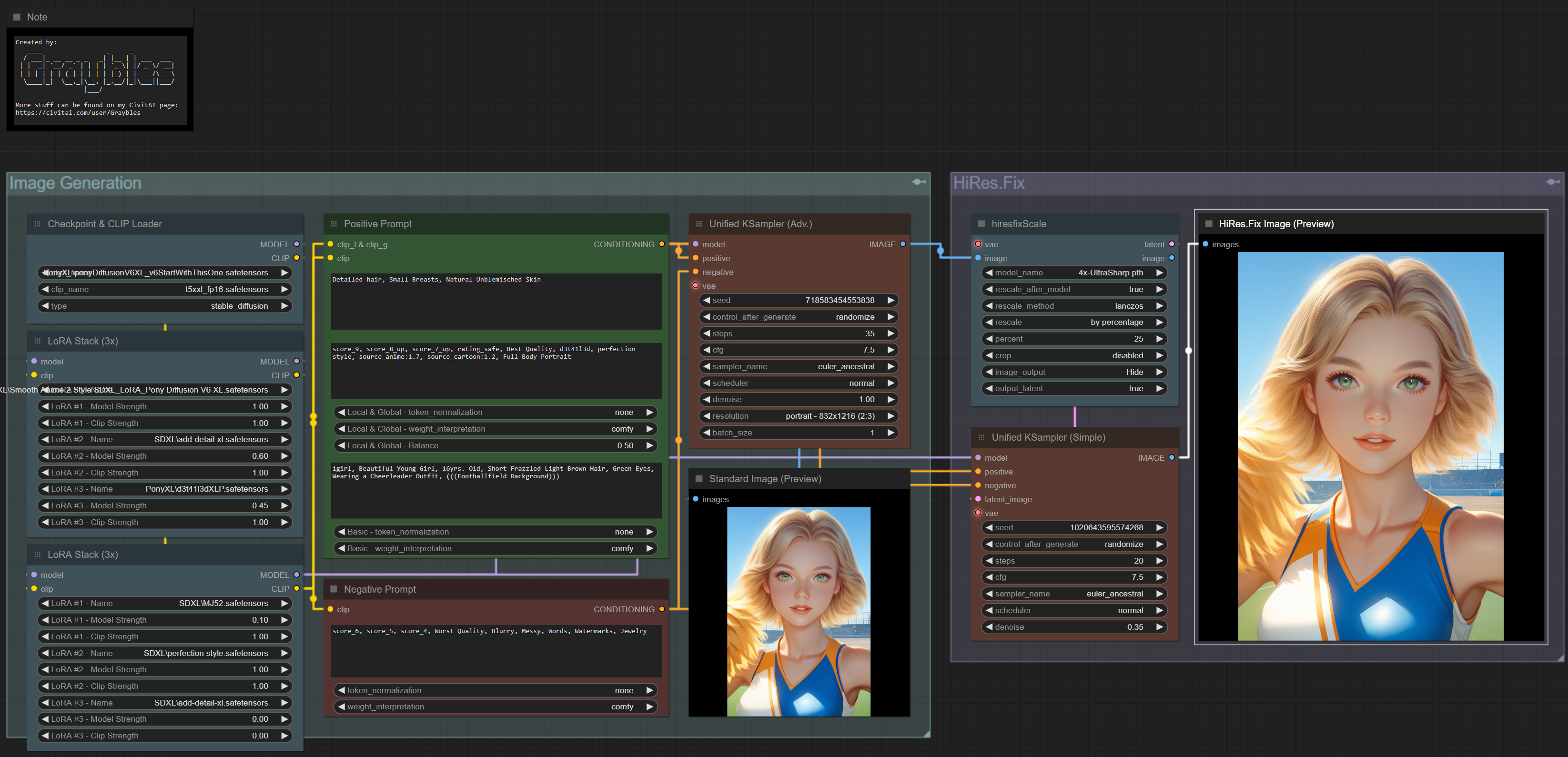The width and height of the screenshot is (1568, 757).
Task: Click clip_l & clip_g input port on Positive Prompt
Action: coord(331,244)
